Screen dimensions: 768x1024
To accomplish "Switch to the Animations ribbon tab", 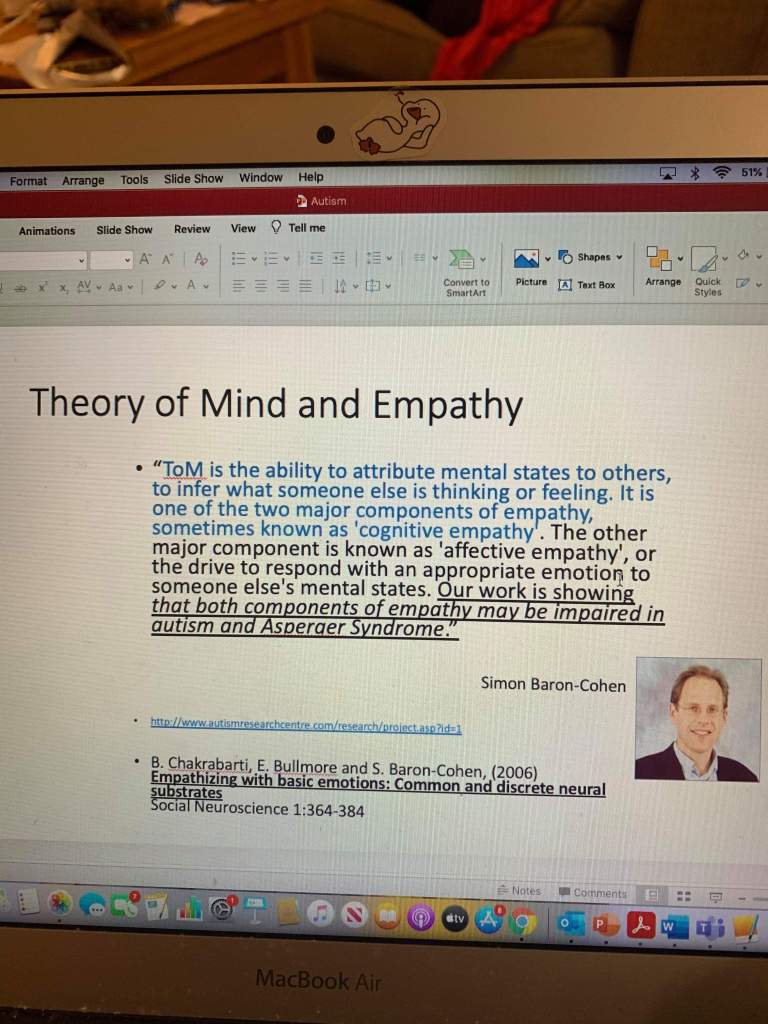I will pyautogui.click(x=47, y=231).
